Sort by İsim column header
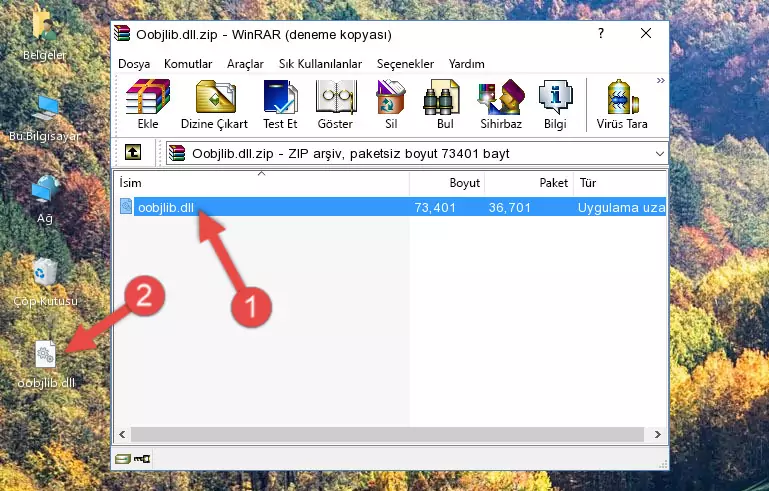 (262, 183)
